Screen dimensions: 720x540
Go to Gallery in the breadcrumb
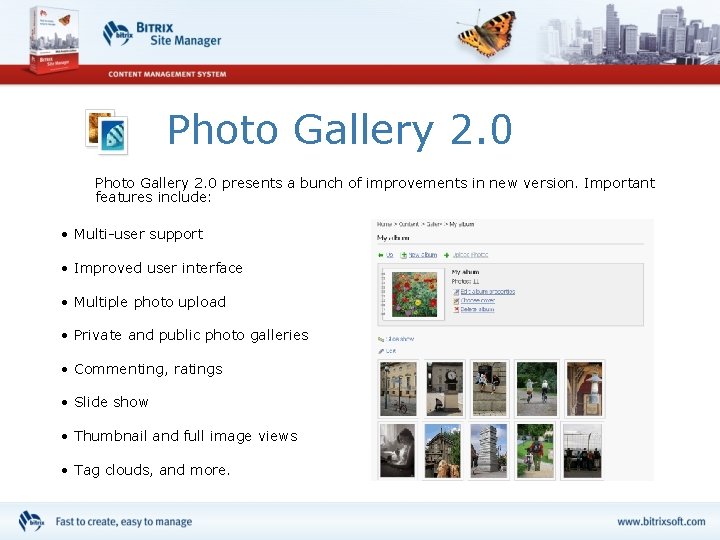tap(434, 225)
